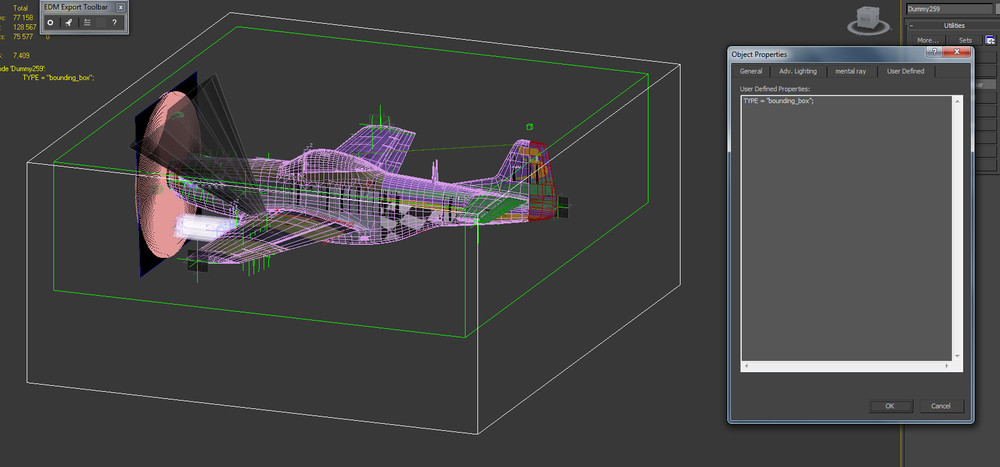Click the right arrow of horizontal scrollbar

[948, 367]
